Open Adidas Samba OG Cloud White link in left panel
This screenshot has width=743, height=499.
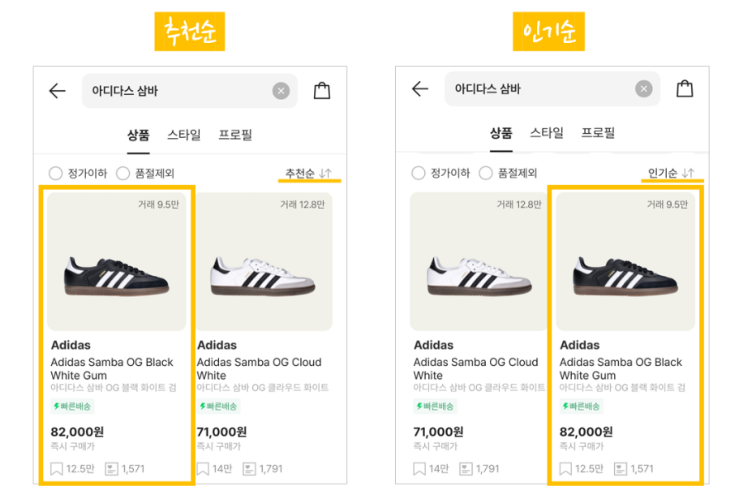point(258,369)
